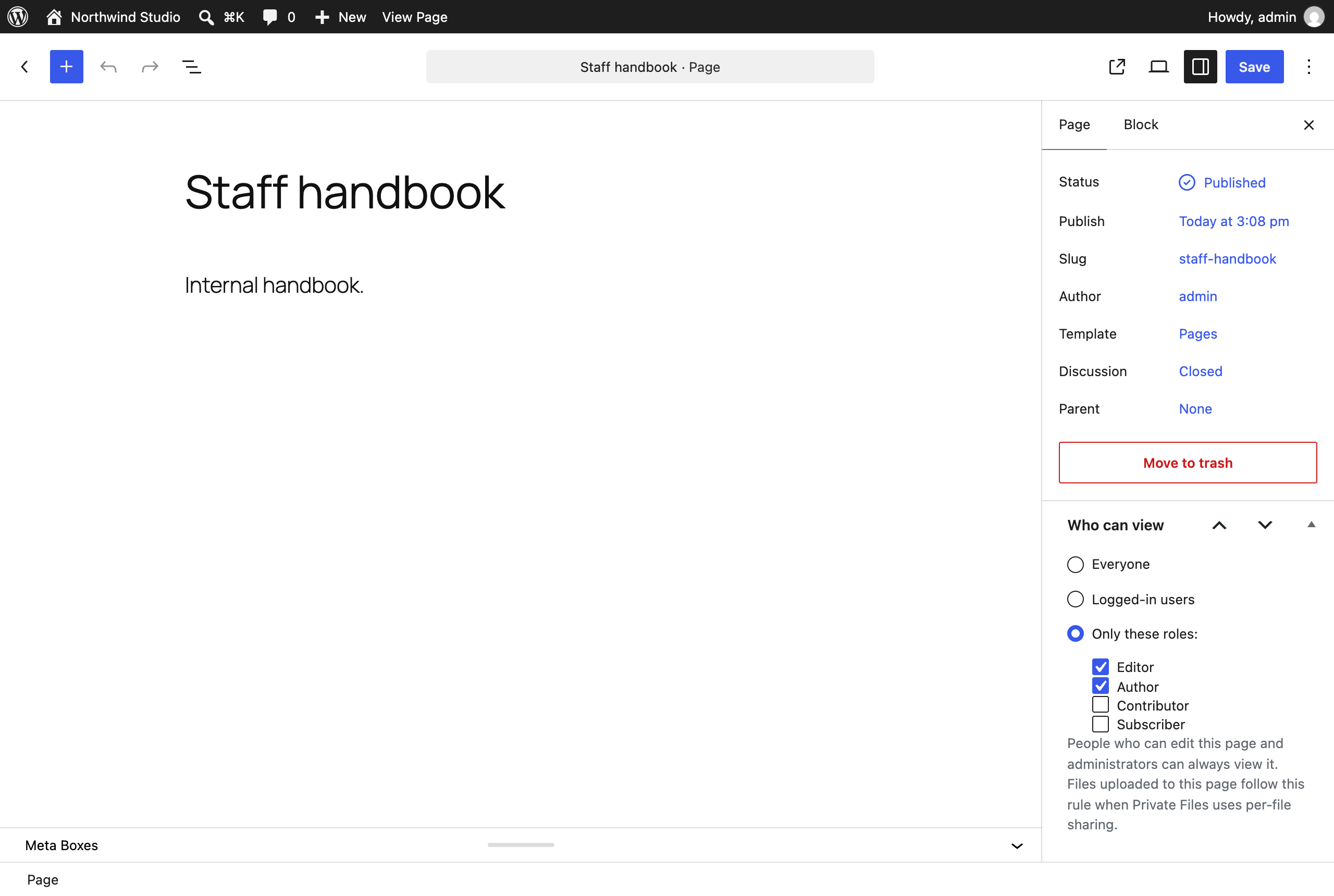Toggle the settings sidebar panel
Screen dimensions: 1334x896
pyautogui.click(x=1200, y=67)
